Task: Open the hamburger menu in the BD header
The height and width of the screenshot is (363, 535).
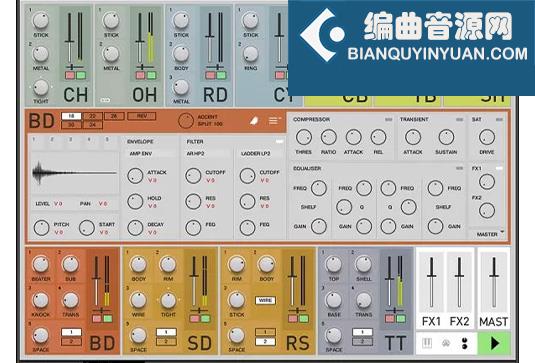Action: [274, 121]
